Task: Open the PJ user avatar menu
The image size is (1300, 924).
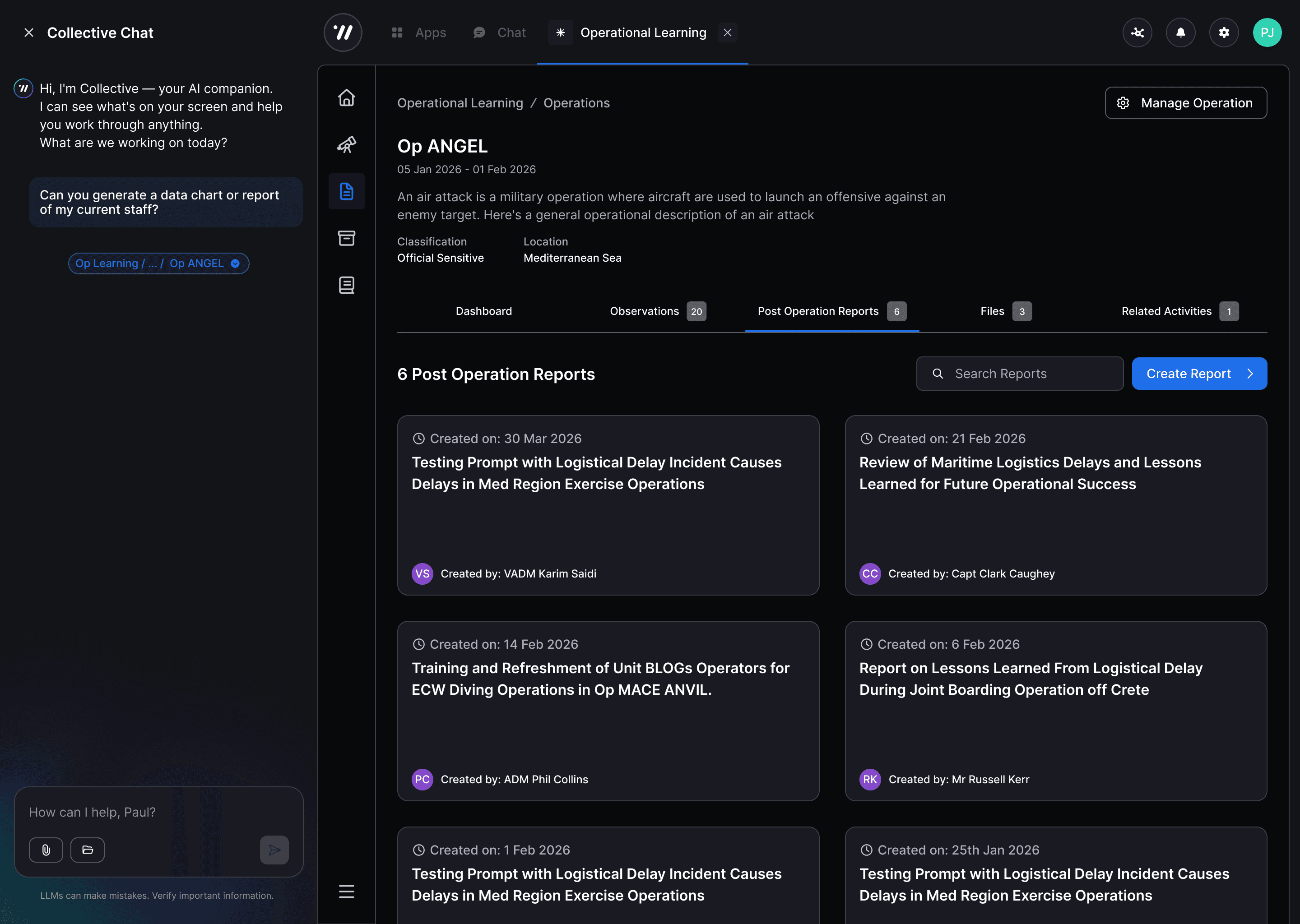Action: point(1267,32)
